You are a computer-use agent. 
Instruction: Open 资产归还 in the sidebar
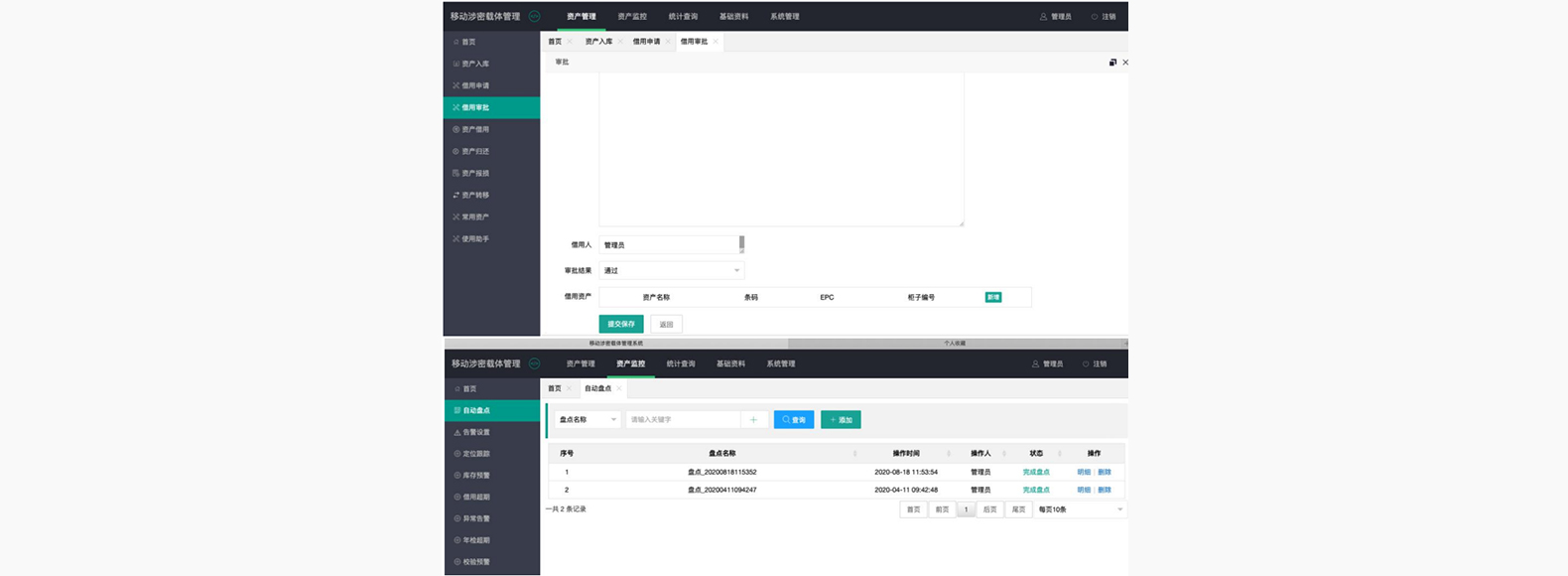coord(474,151)
